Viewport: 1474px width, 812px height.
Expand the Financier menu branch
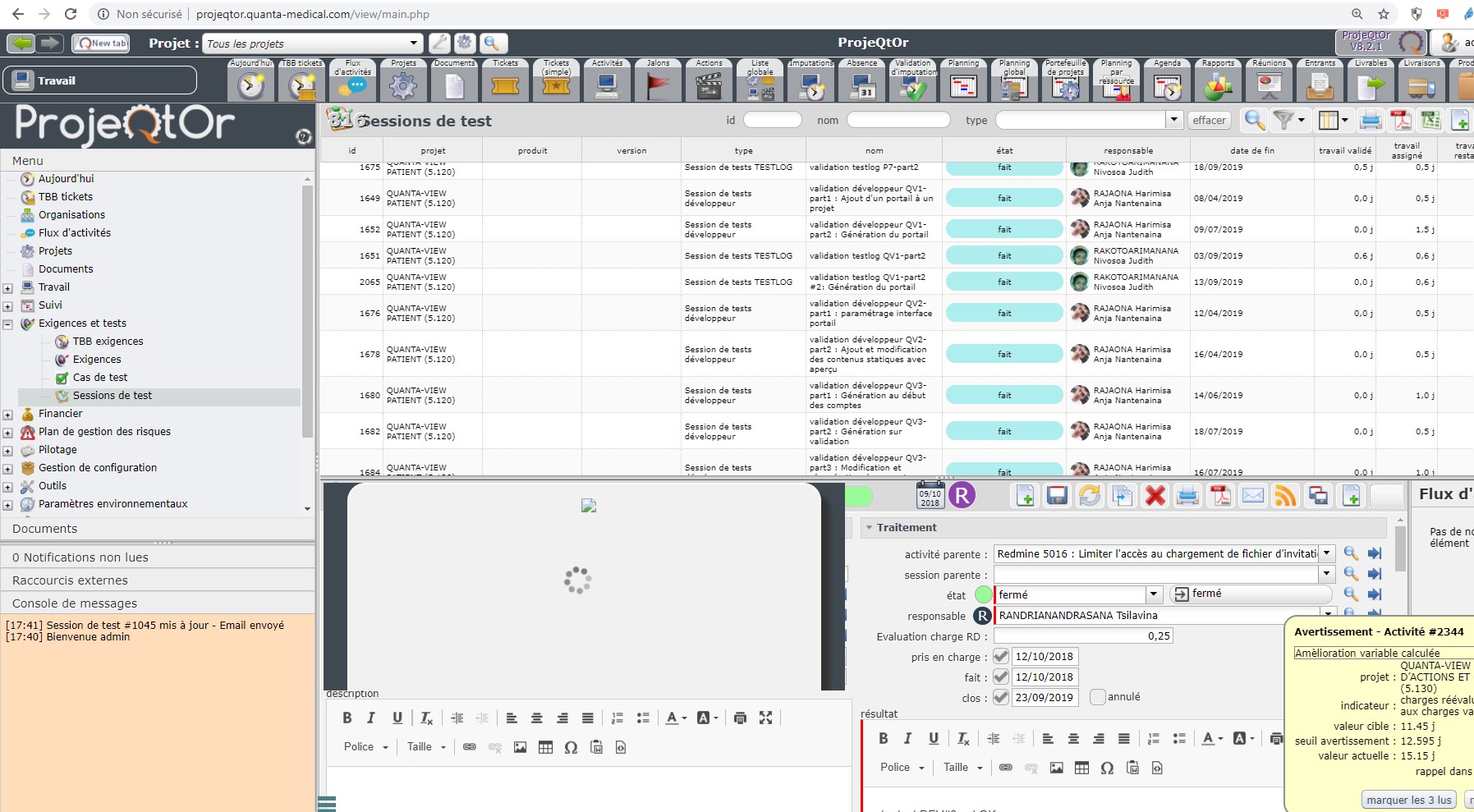point(7,415)
